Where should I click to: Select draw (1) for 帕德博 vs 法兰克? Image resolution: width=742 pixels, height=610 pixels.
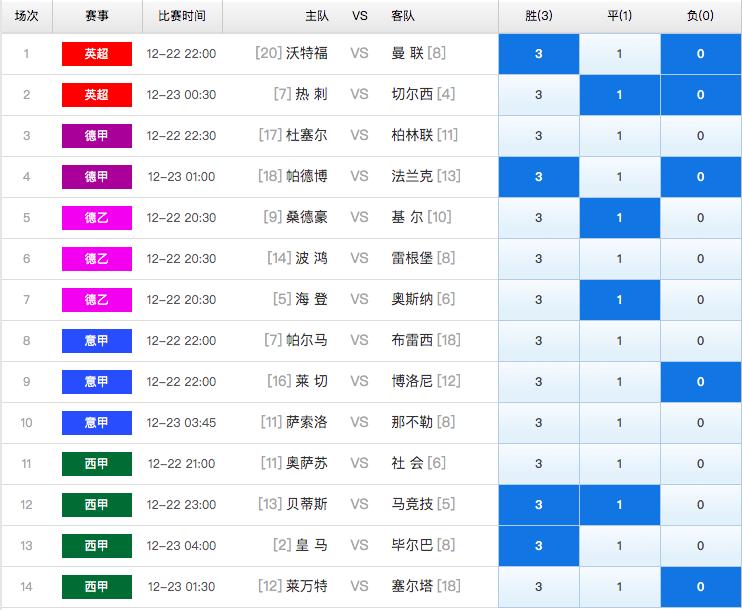tap(619, 177)
